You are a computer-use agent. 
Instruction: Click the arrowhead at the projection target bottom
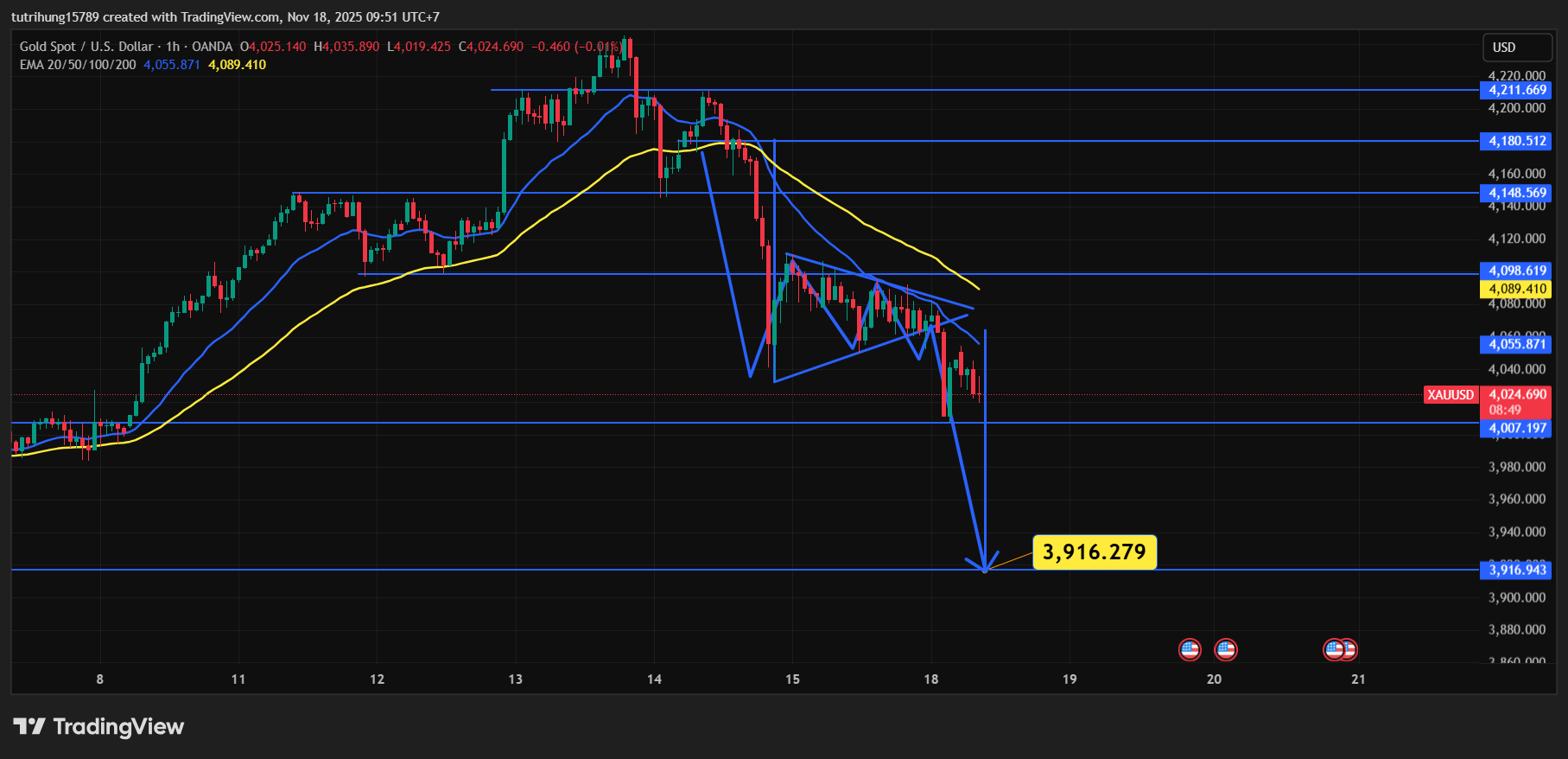(x=985, y=566)
